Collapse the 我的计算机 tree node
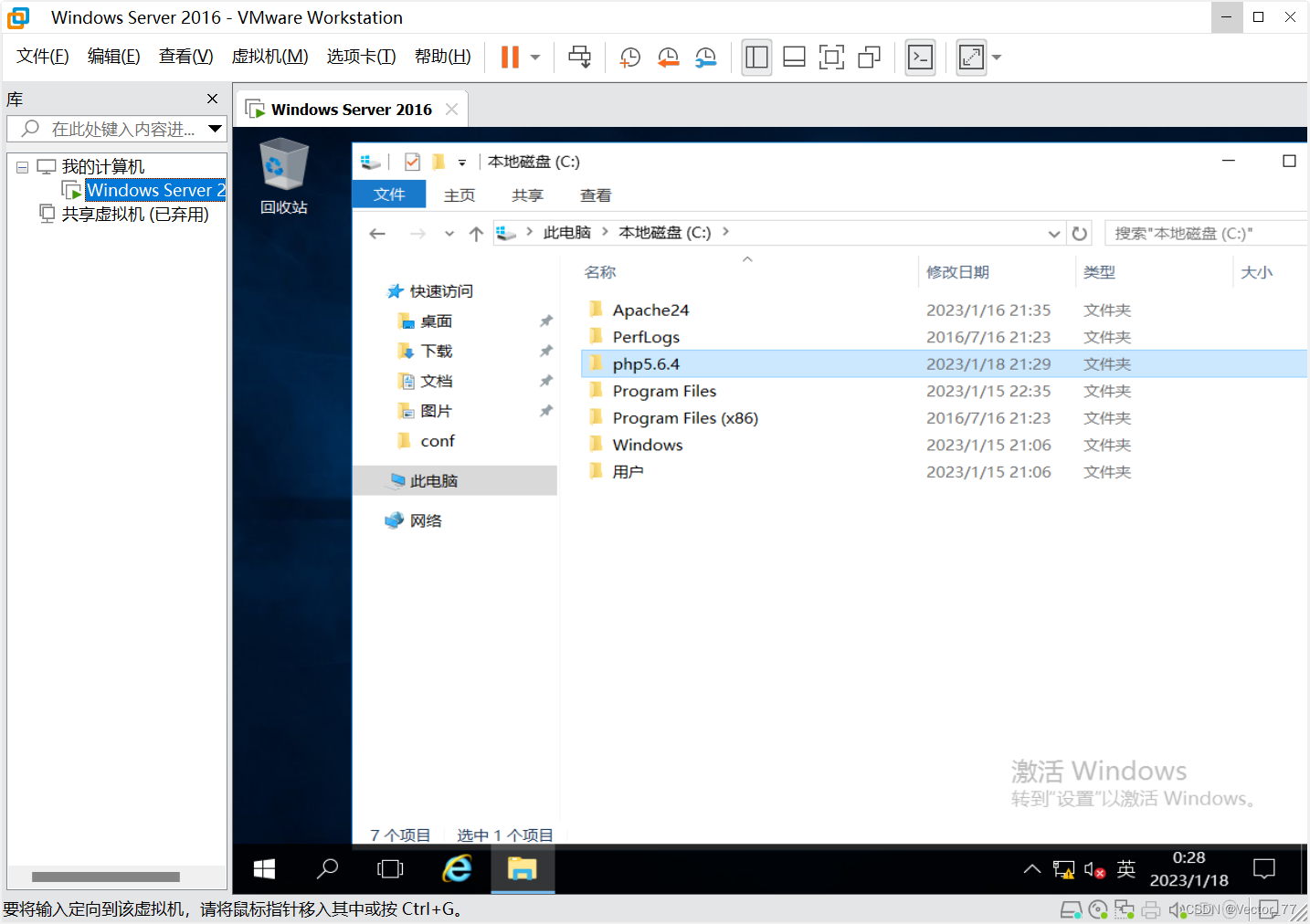Image resolution: width=1310 pixels, height=924 pixels. [x=23, y=167]
